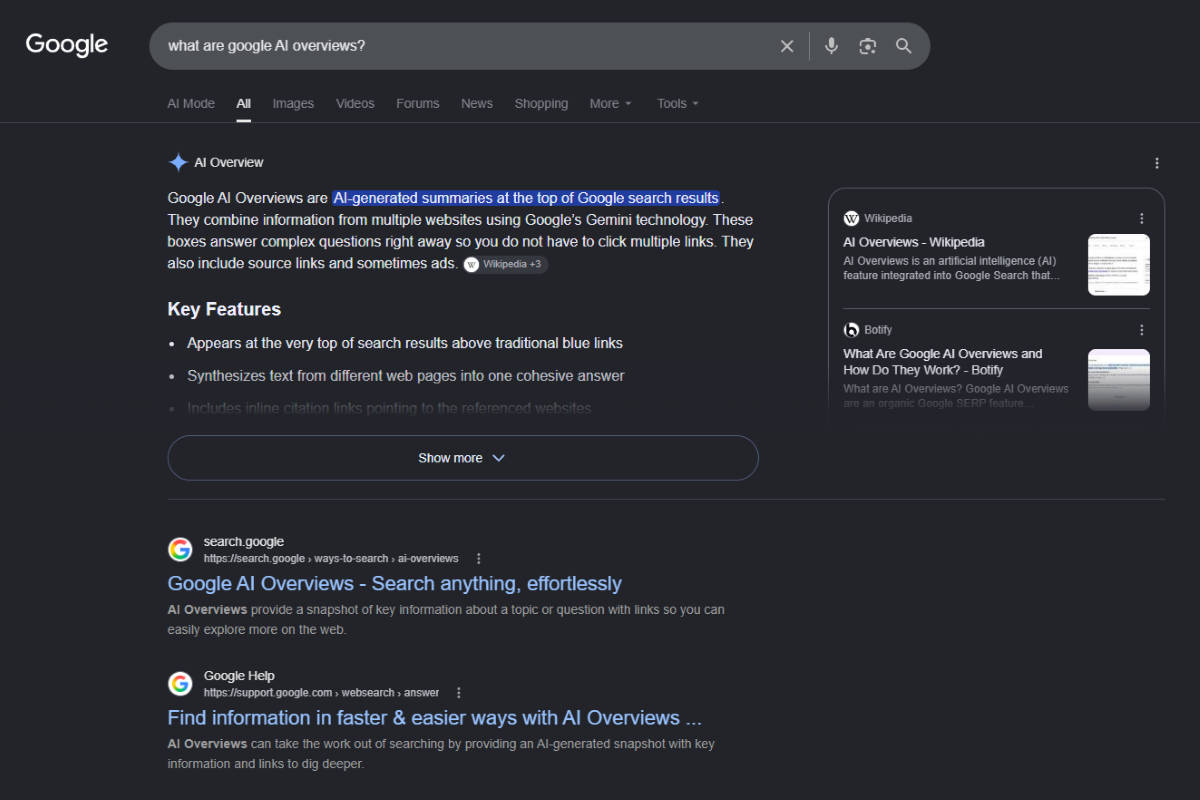Clear the search query with X icon
1200x800 pixels.
pos(787,46)
